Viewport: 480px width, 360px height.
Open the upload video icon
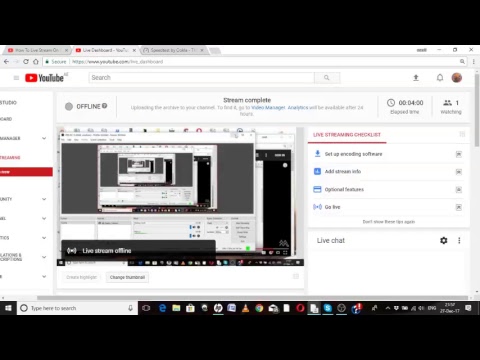pyautogui.click(x=416, y=78)
